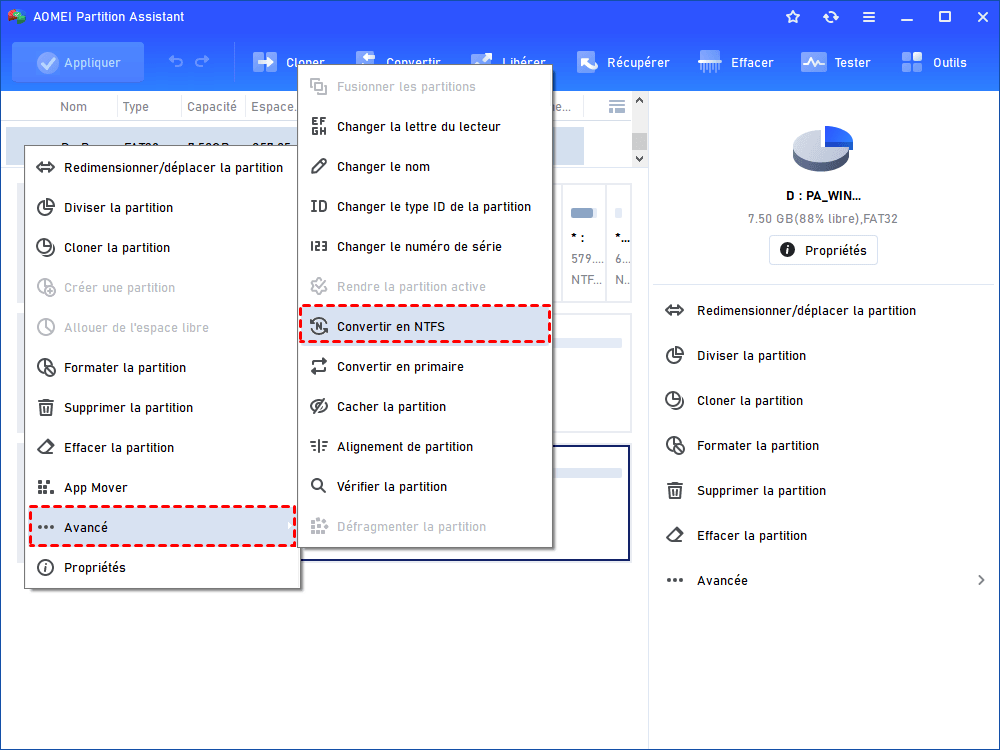Click the column view settings icon
Viewport: 1000px width, 750px height.
pyautogui.click(x=617, y=107)
